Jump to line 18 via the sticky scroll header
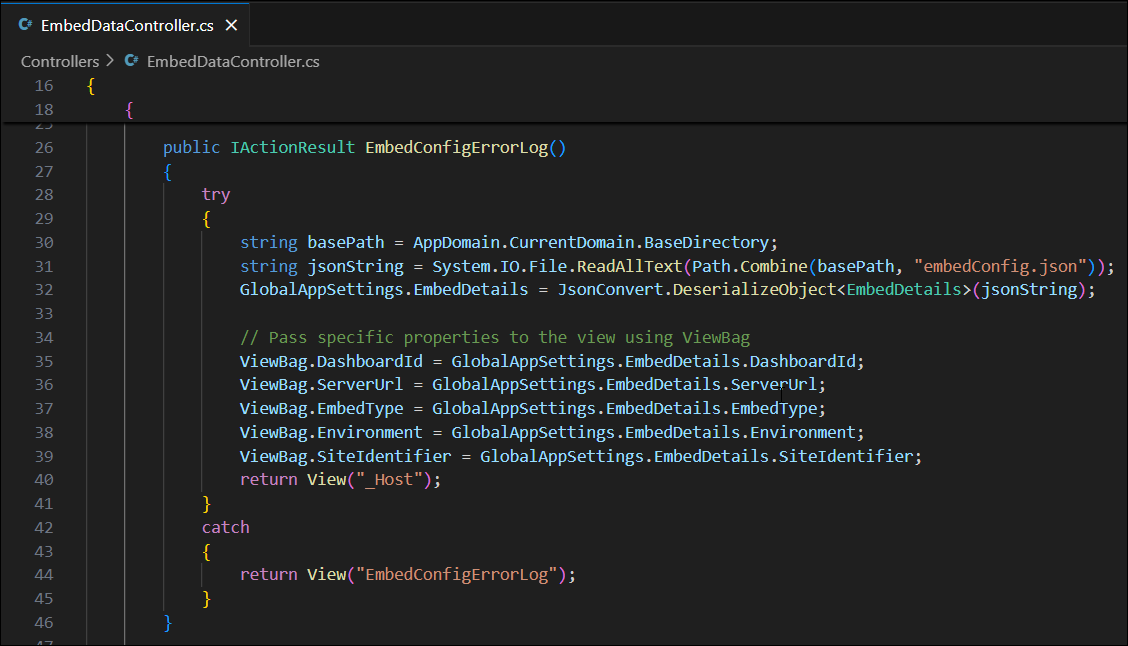Viewport: 1128px width, 646px height. (x=129, y=109)
